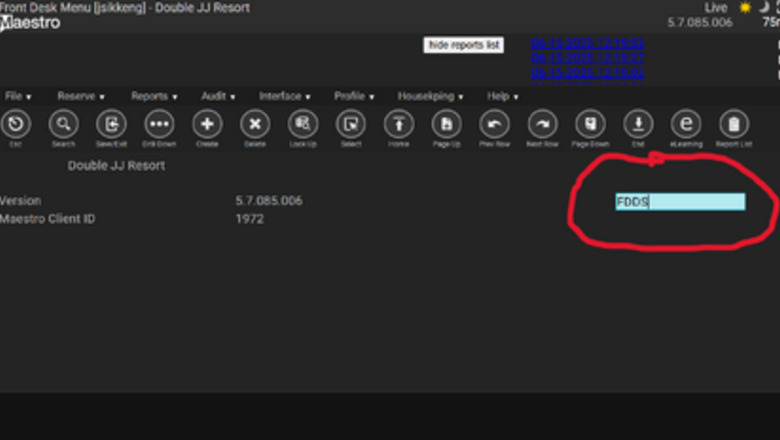Open report link 06-15-2025 12:19:53

587,43
